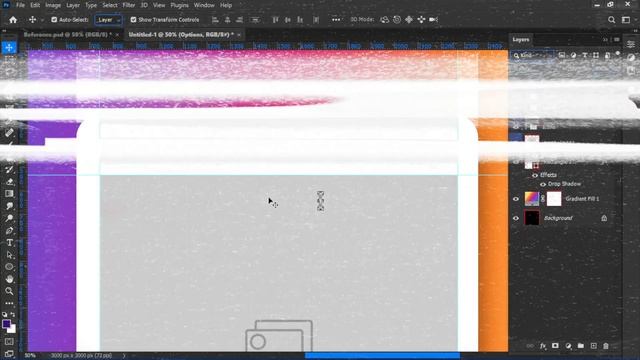640x360 pixels.
Task: Open Edit Toolbar three-dots button
Action: click(x=9, y=303)
